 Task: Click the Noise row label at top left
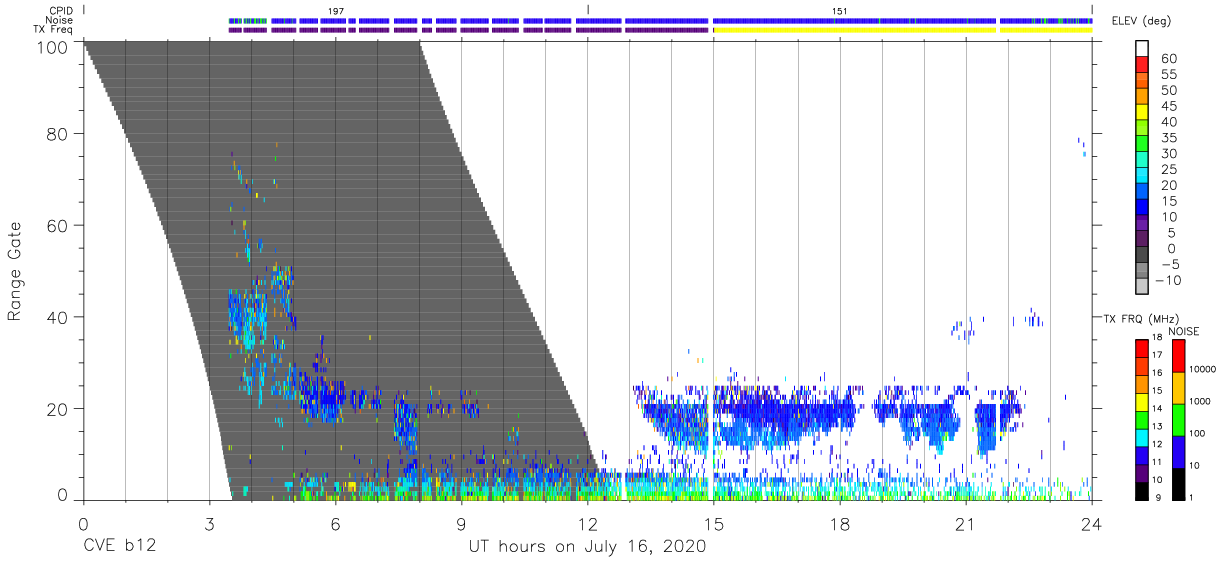coord(60,19)
